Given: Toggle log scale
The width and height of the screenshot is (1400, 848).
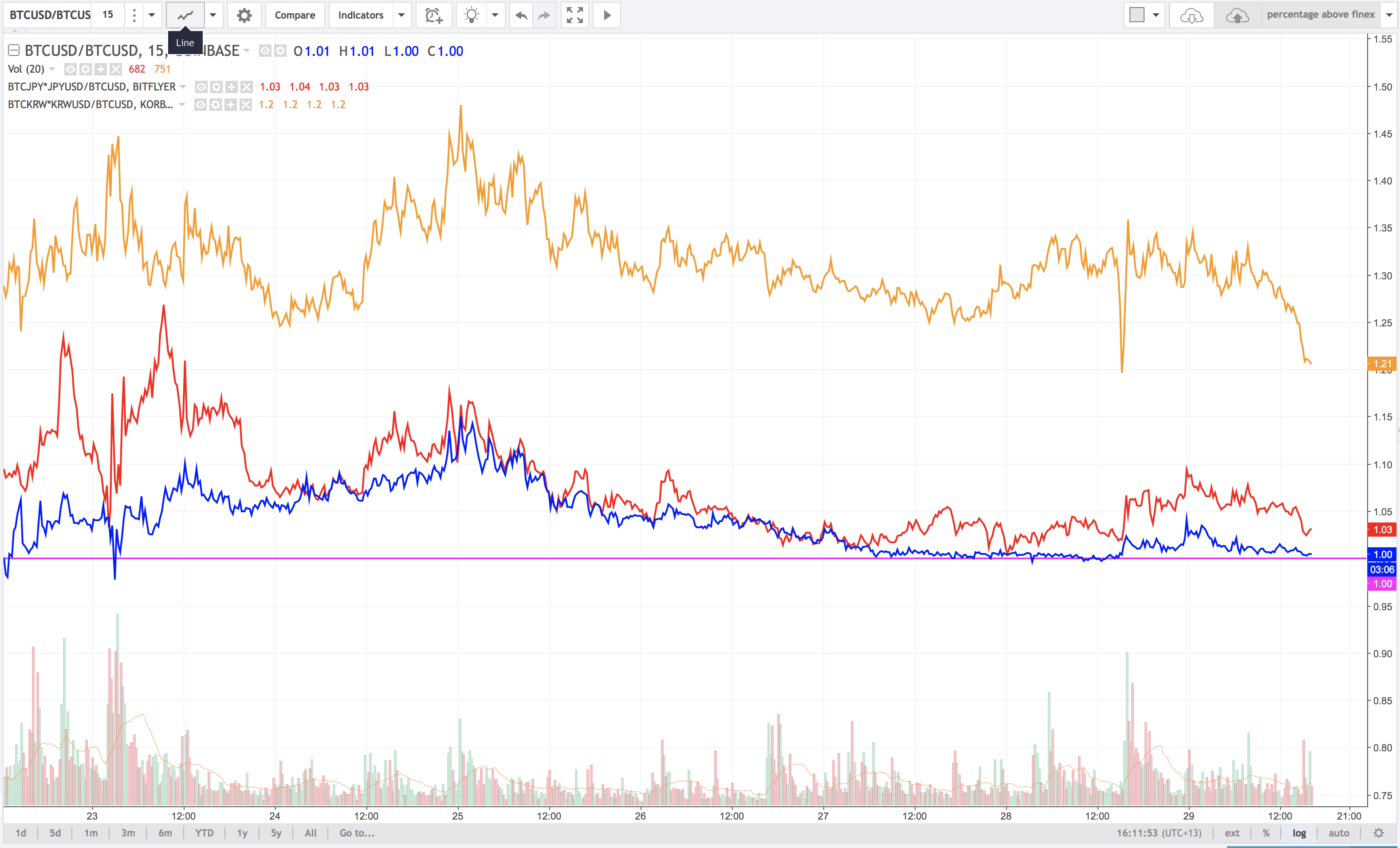Looking at the screenshot, I should pyautogui.click(x=1299, y=832).
